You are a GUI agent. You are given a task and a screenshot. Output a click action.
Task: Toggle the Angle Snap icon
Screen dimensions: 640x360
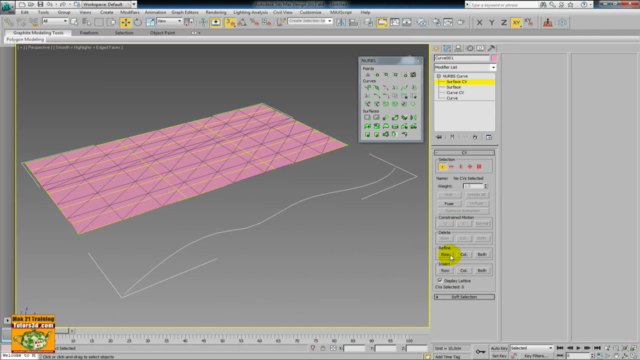click(242, 22)
